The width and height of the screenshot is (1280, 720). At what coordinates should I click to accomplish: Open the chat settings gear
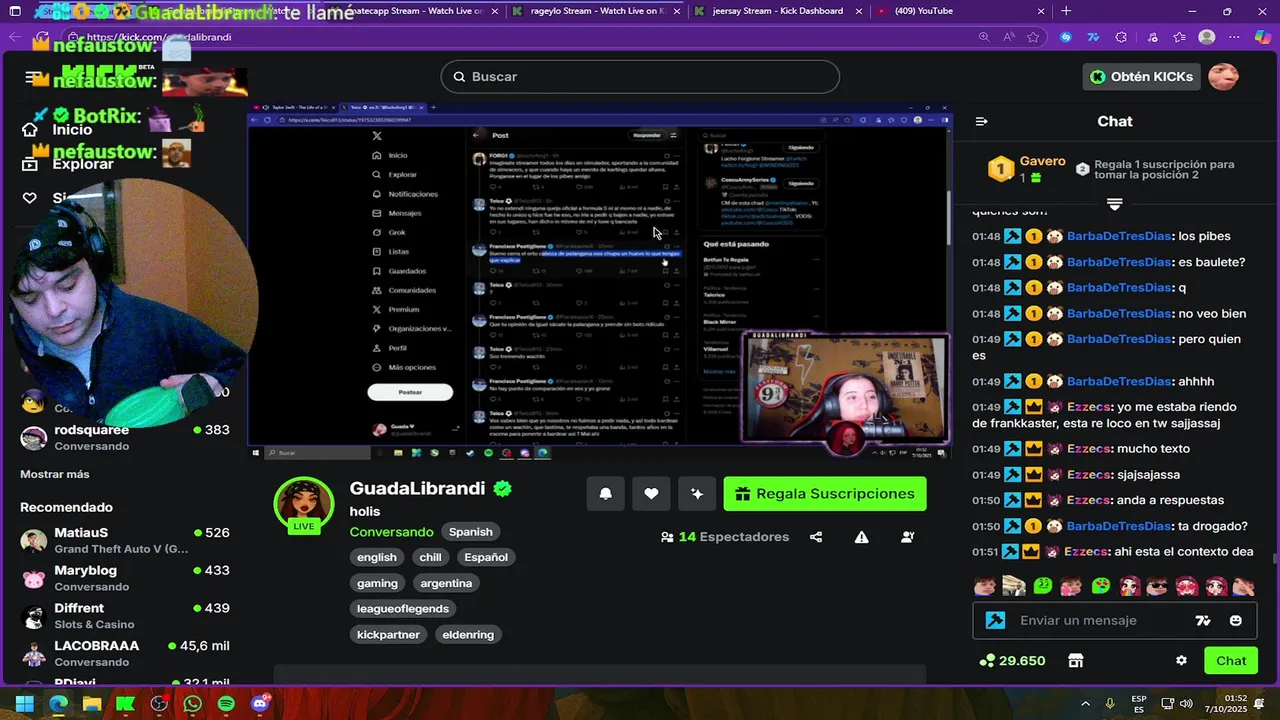pos(1181,661)
